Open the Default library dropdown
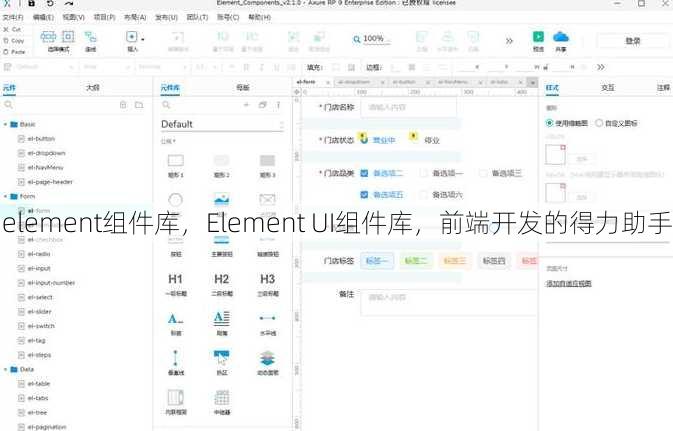 (x=222, y=124)
